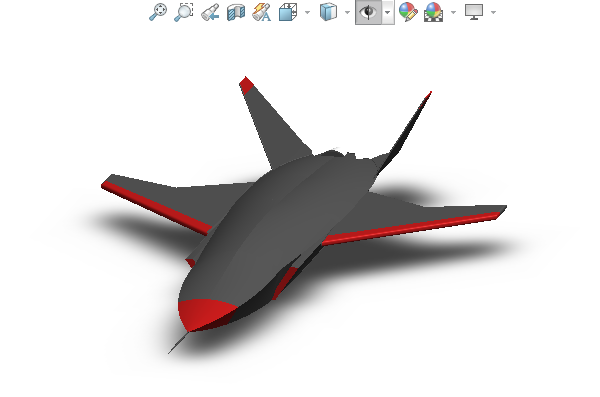This screenshot has height=397, width=600.
Task: Click the Zoom to Fit icon
Action: tap(158, 12)
